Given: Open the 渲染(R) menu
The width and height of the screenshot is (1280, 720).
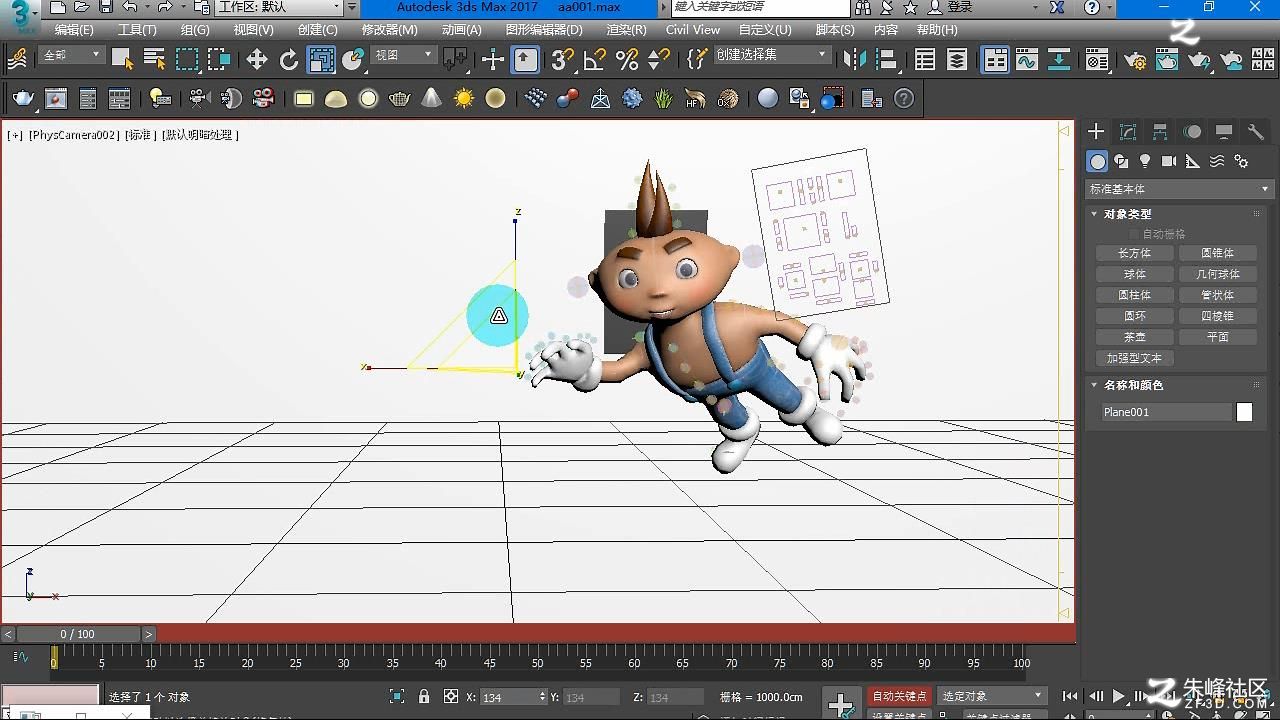Looking at the screenshot, I should (627, 30).
